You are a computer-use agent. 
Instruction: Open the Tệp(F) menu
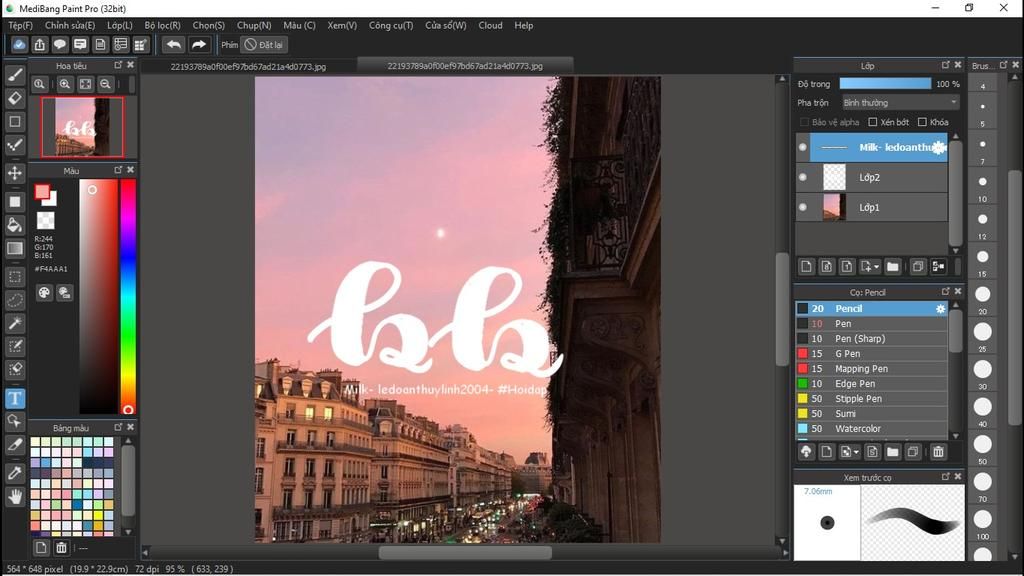tap(20, 25)
